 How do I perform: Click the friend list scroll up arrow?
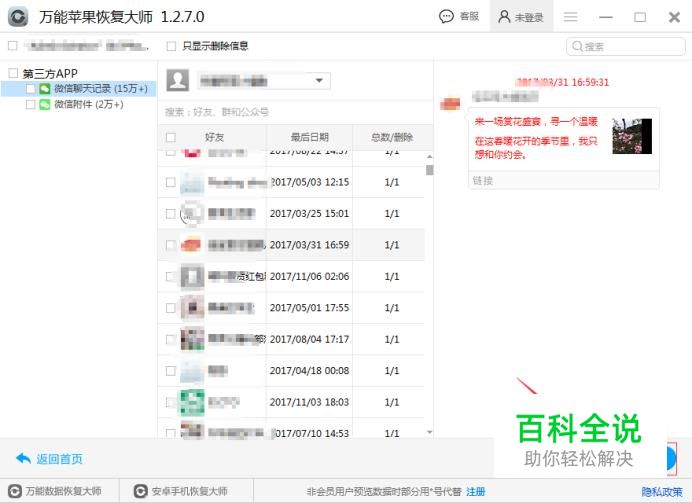[429, 157]
